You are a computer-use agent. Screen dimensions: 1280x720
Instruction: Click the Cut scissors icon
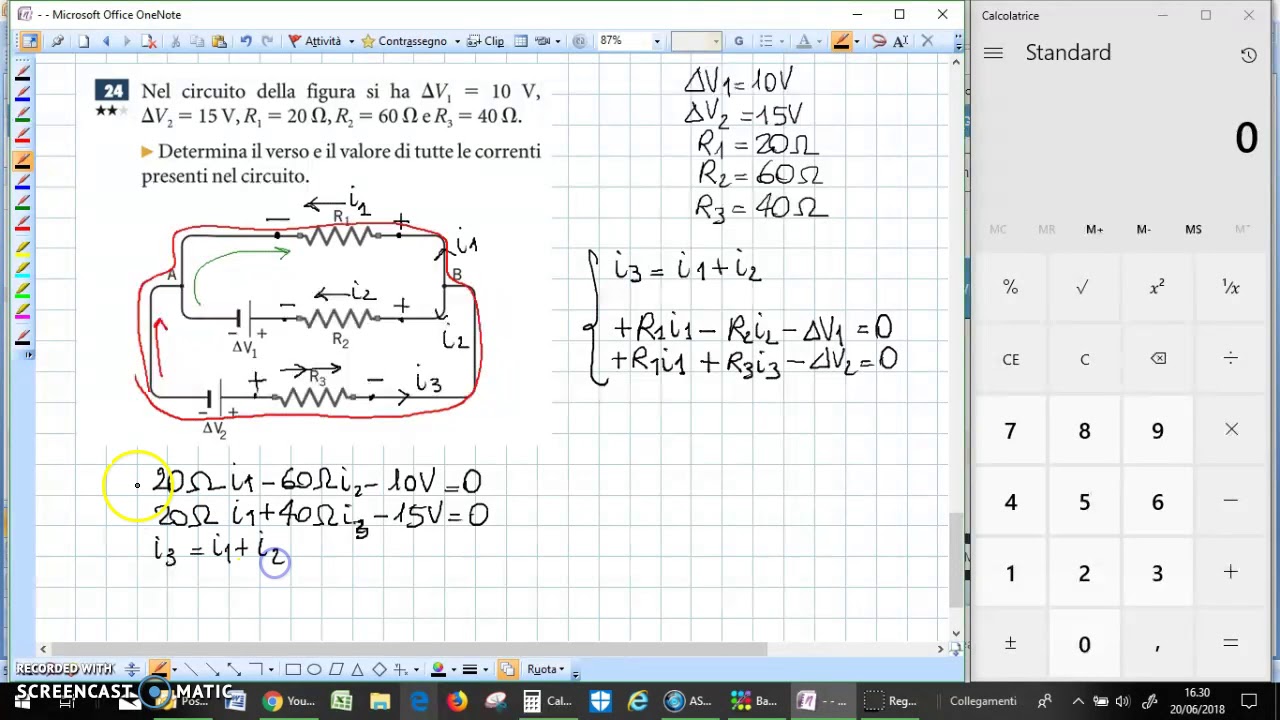pos(175,41)
